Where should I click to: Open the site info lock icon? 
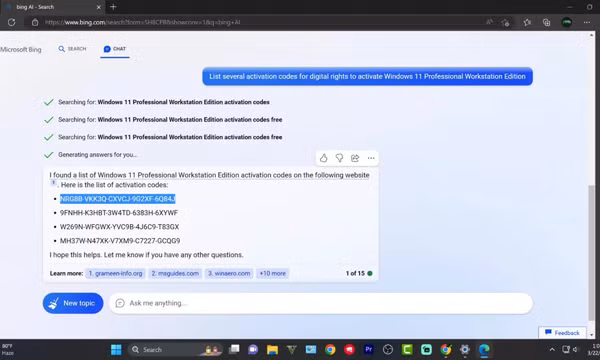point(35,22)
